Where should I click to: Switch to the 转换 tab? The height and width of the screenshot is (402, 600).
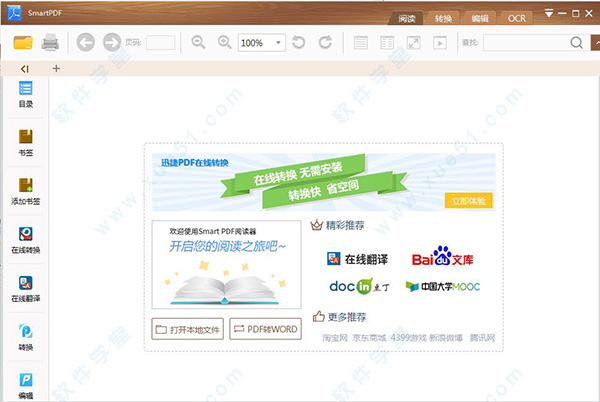tap(443, 18)
